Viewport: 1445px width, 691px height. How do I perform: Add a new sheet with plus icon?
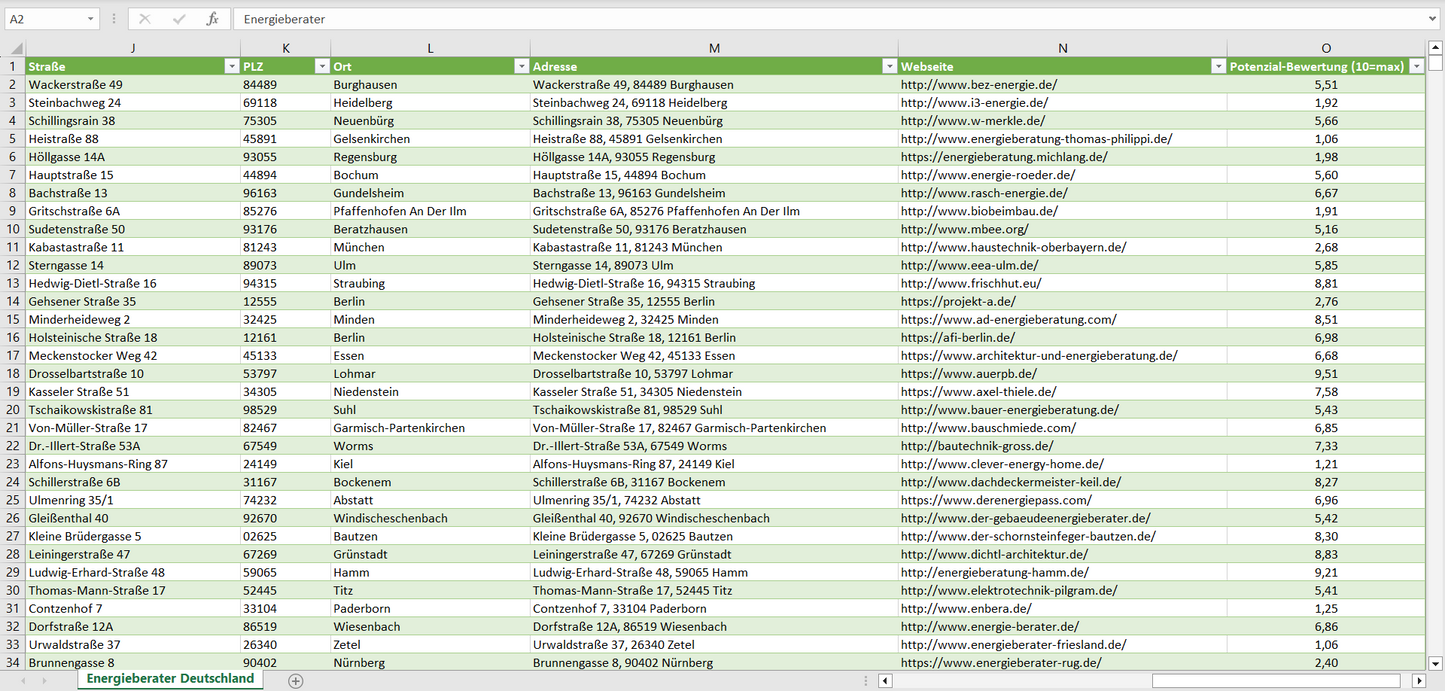tap(295, 680)
